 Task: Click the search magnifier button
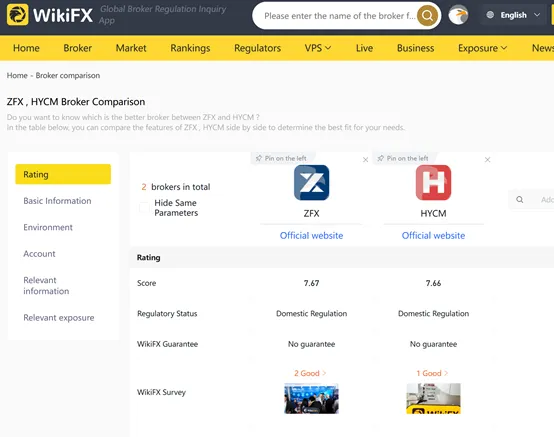[427, 16]
